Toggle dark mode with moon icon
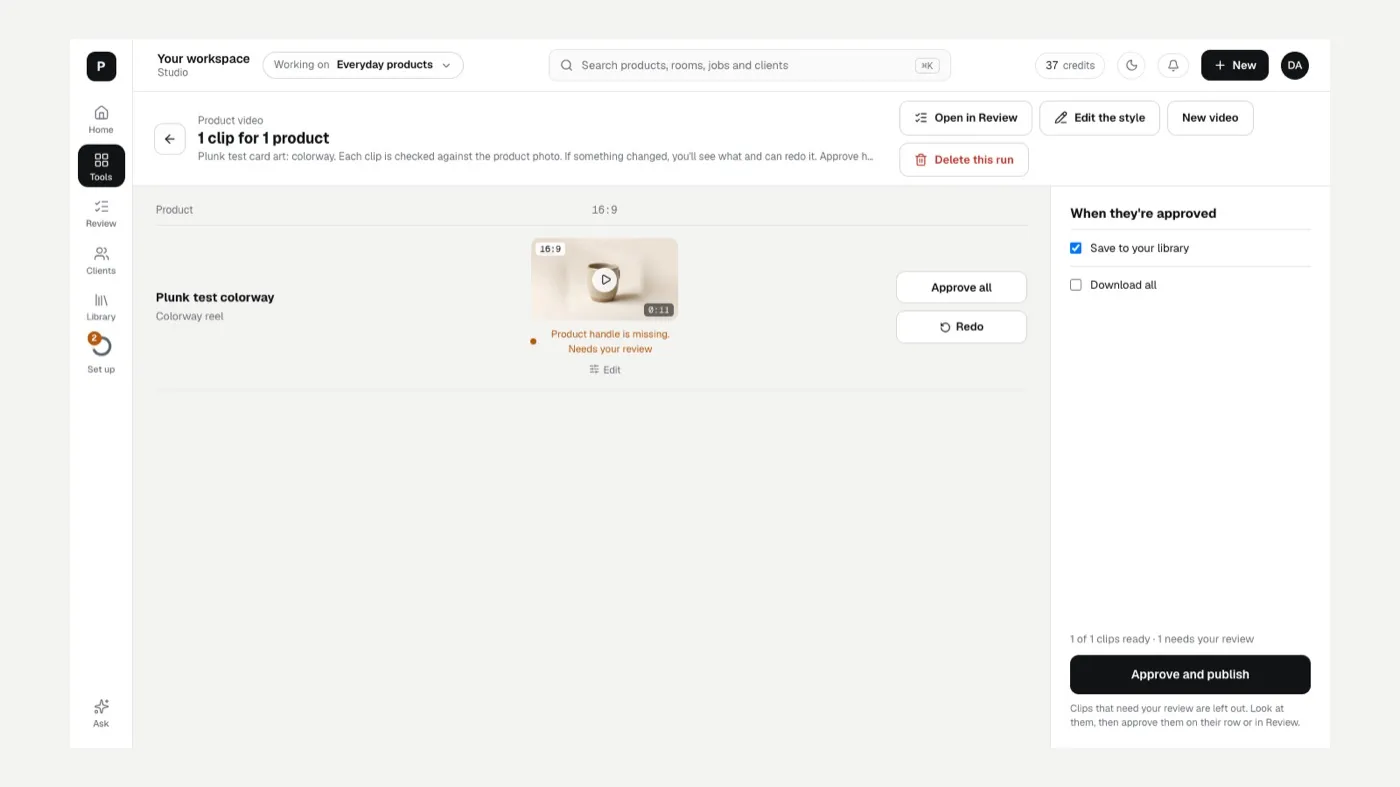 1131,65
